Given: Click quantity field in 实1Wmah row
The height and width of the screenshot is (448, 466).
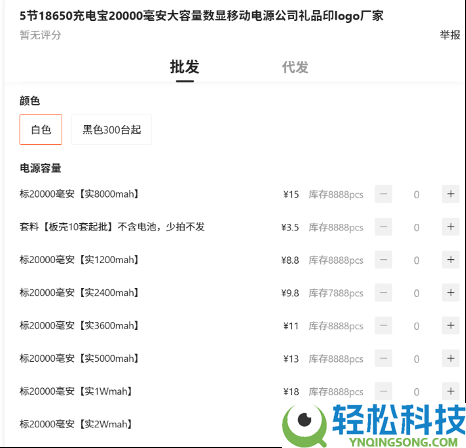Looking at the screenshot, I should [417, 392].
